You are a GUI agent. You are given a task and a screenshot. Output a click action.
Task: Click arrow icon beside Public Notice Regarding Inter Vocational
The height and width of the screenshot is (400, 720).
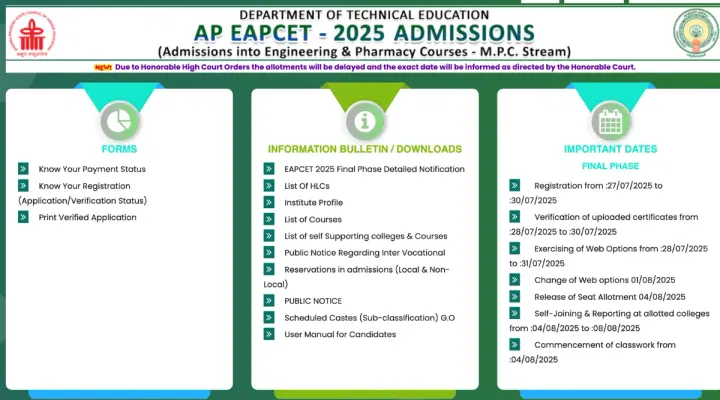tap(269, 253)
